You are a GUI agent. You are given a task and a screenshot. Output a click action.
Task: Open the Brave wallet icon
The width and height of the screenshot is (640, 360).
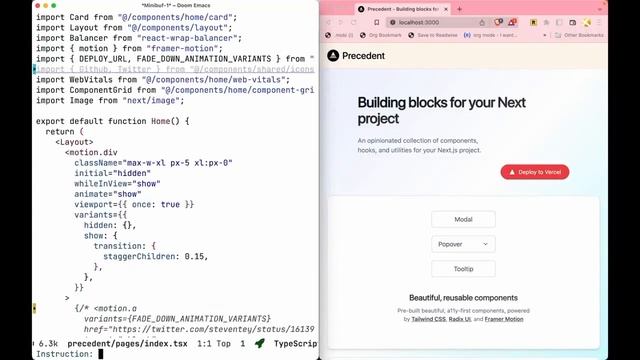[x=573, y=22]
